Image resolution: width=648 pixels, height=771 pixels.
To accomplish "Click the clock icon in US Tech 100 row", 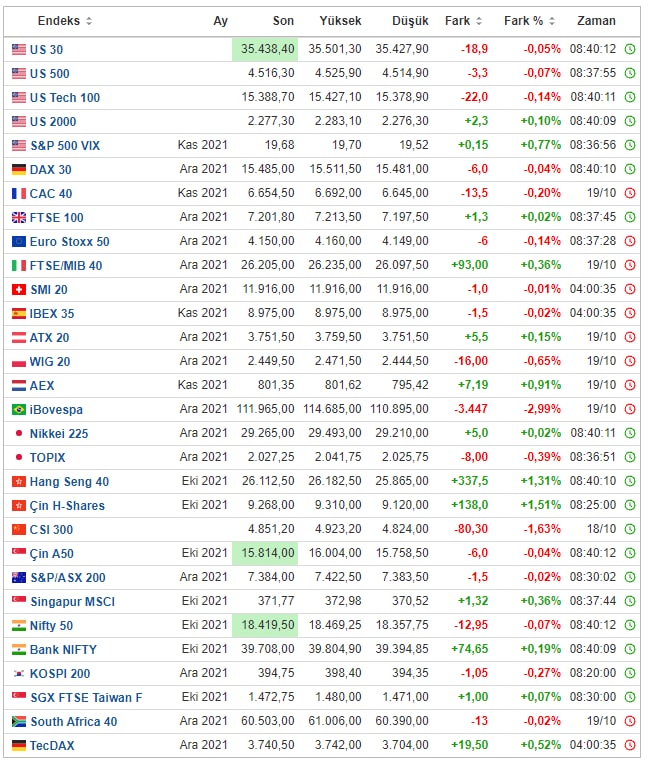I will [630, 97].
